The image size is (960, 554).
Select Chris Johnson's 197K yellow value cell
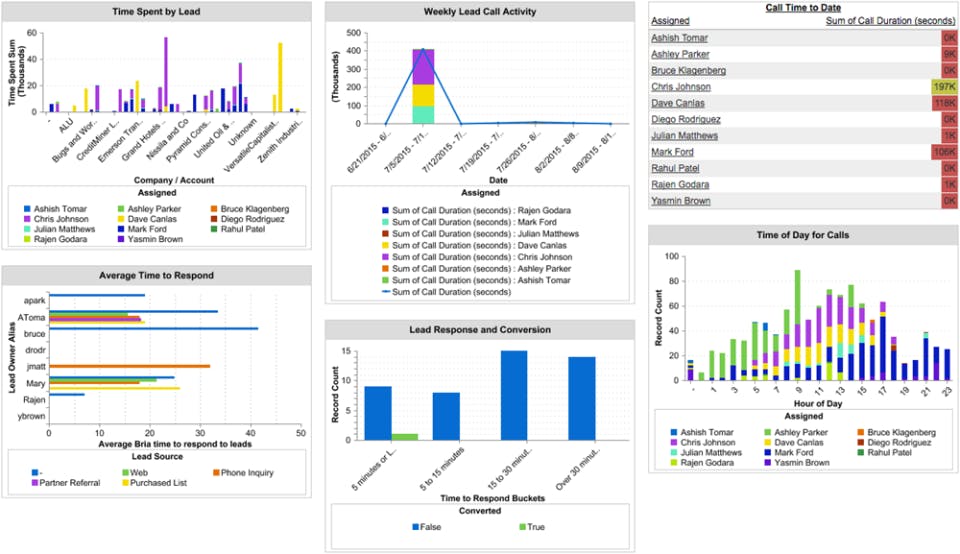point(944,87)
